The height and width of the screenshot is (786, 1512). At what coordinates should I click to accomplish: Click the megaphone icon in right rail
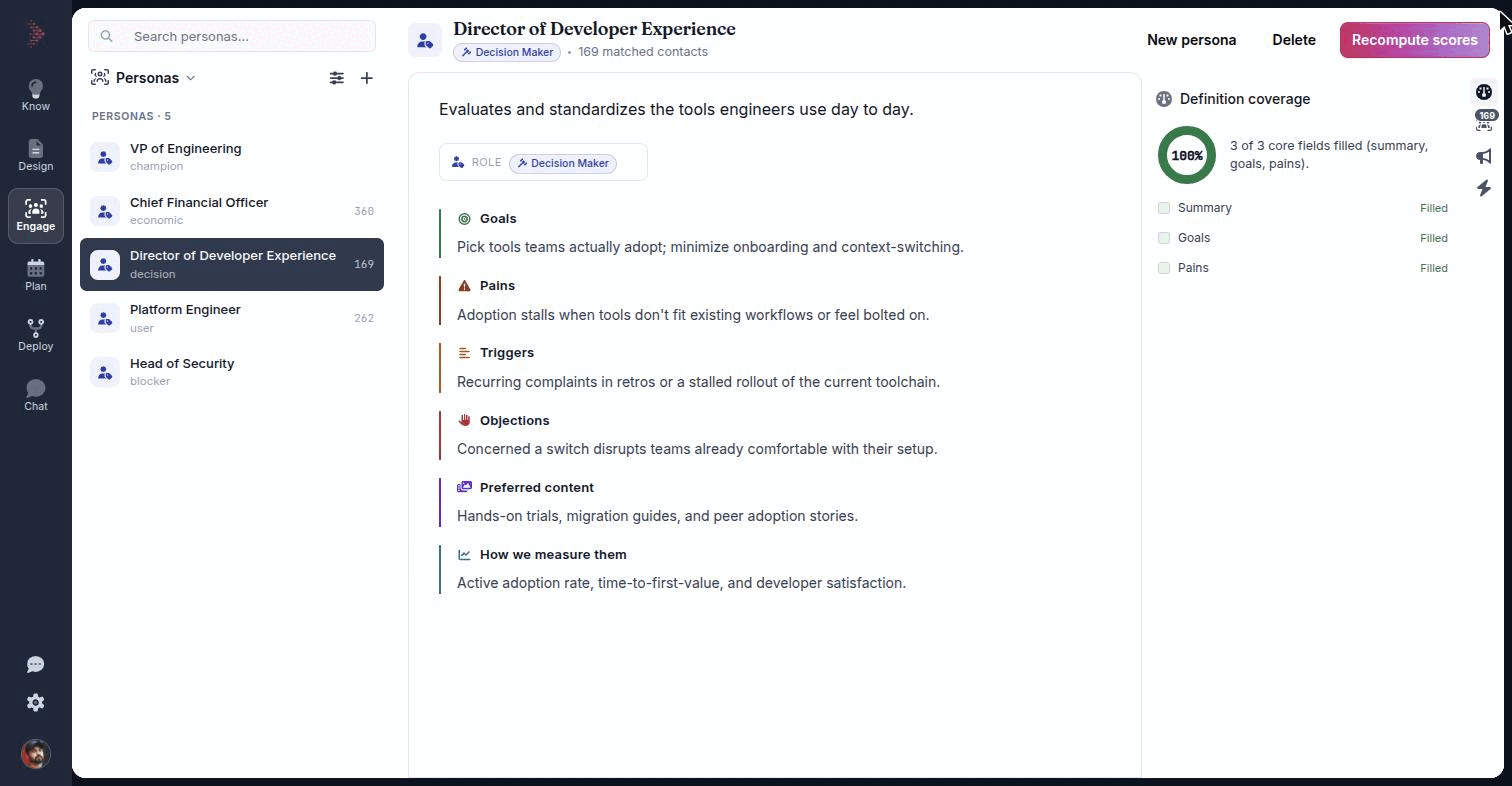point(1484,156)
